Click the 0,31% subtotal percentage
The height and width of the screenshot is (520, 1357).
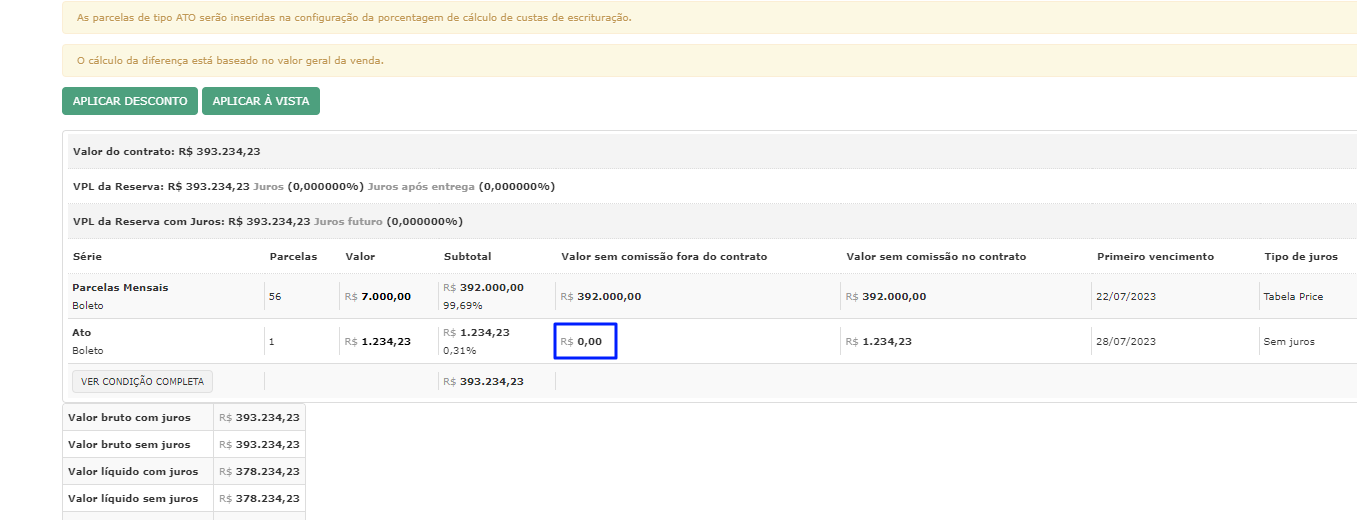click(460, 350)
